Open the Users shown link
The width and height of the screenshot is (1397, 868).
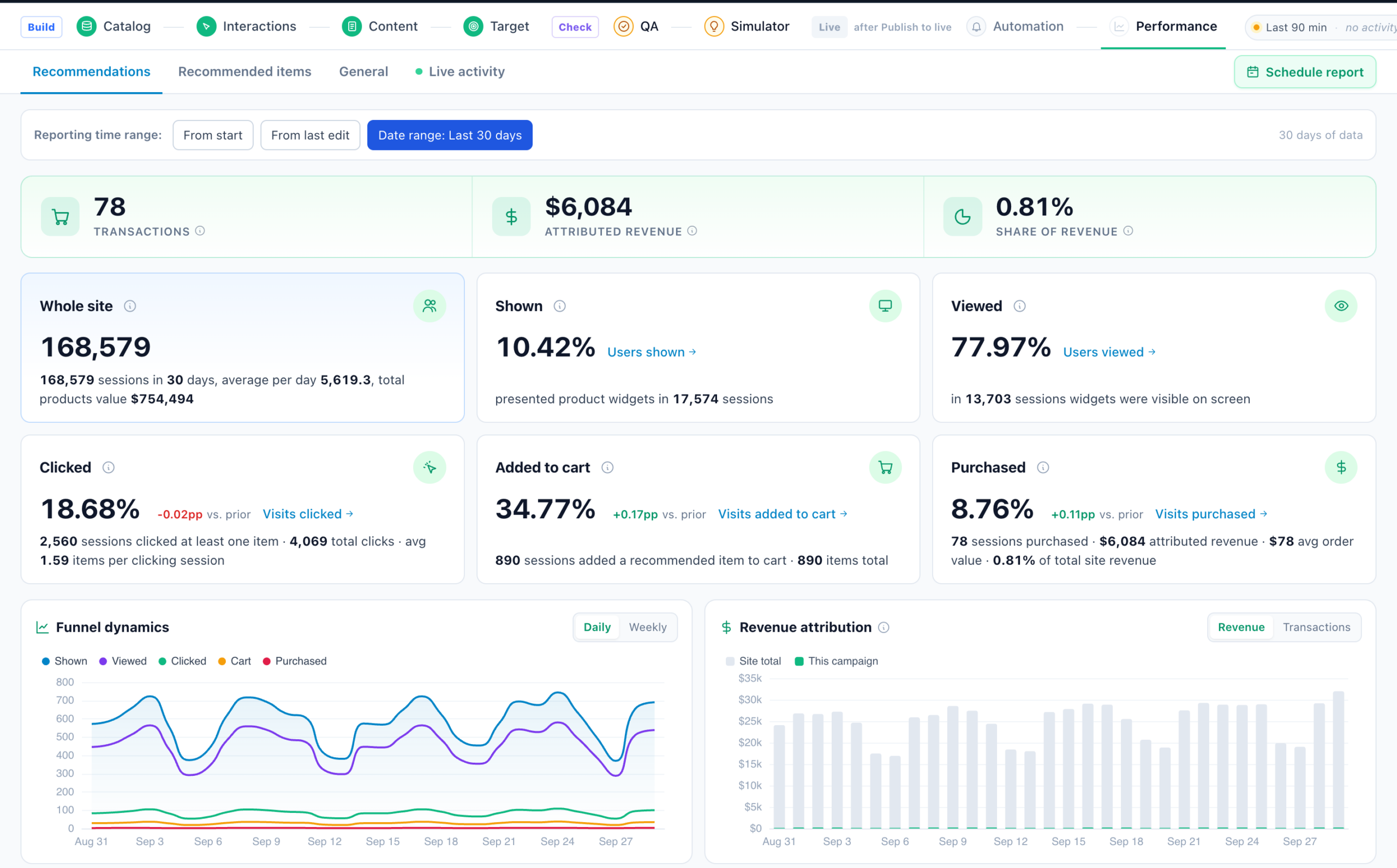coord(652,352)
